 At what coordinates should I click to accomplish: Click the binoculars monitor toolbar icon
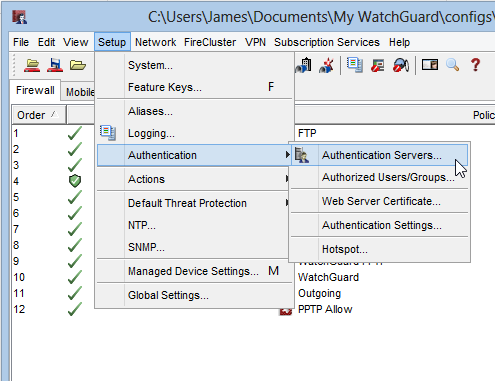pyautogui.click(x=401, y=65)
